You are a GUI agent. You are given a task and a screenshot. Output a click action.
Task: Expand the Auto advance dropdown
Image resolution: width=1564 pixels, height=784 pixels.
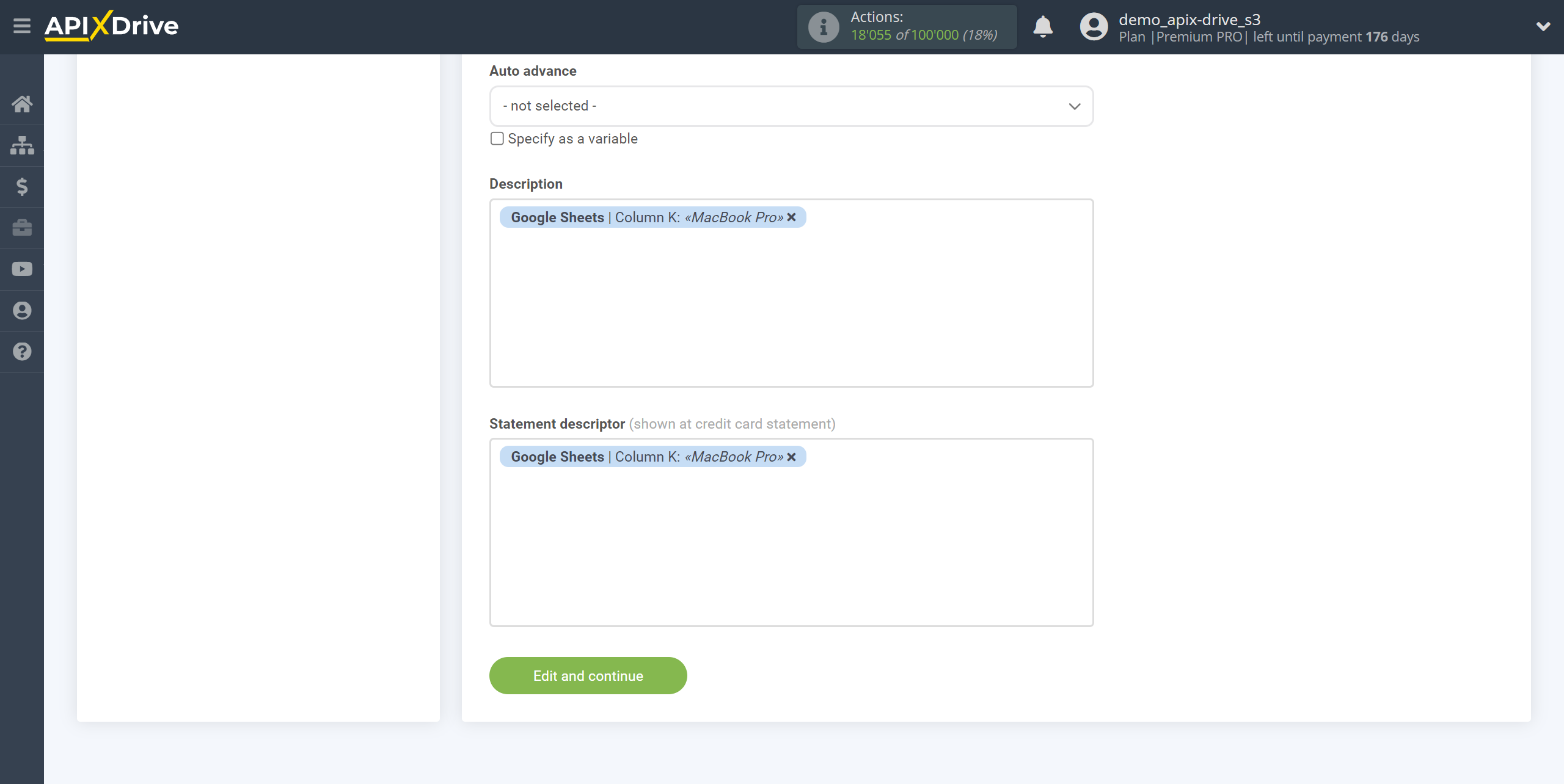791,105
